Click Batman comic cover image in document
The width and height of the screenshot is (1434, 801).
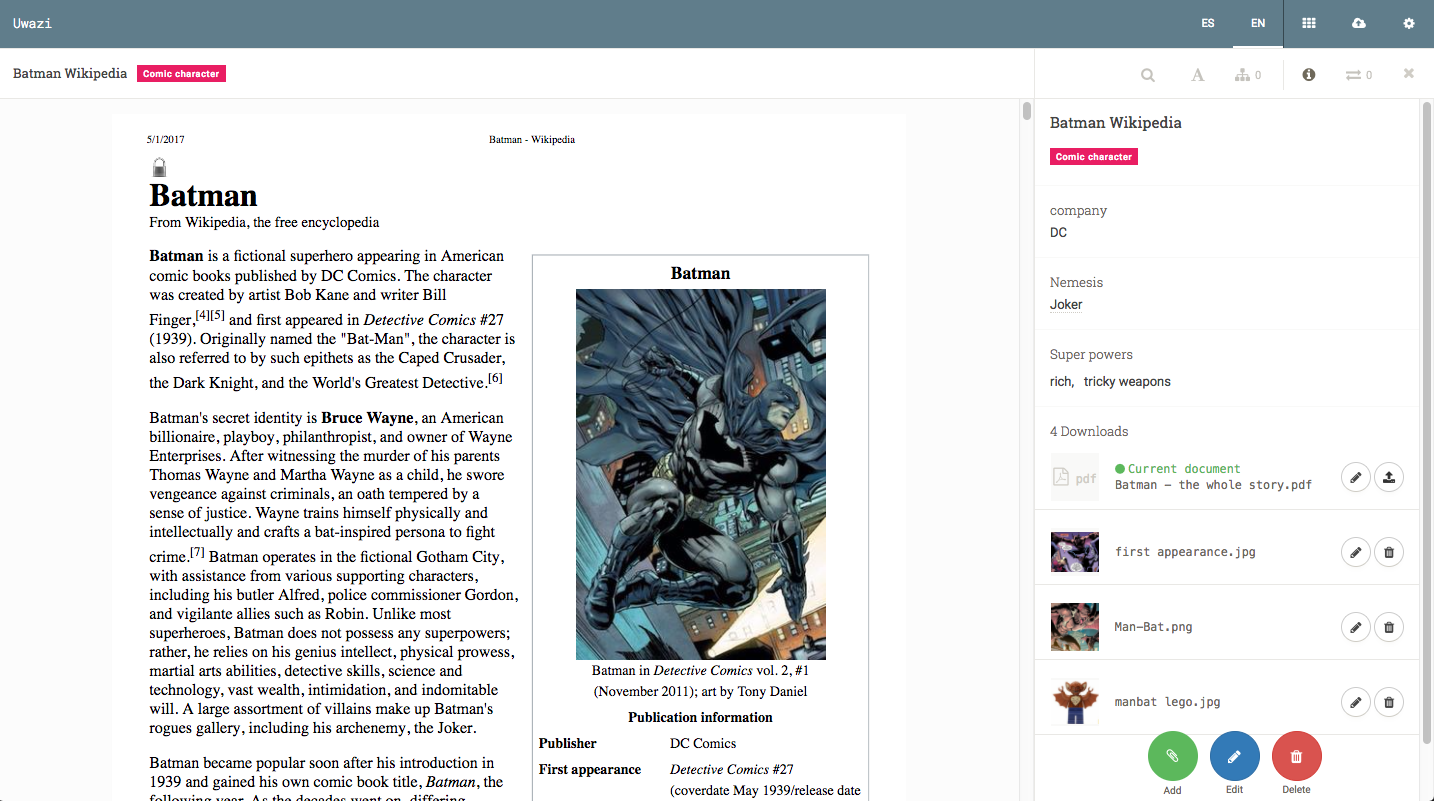point(701,474)
